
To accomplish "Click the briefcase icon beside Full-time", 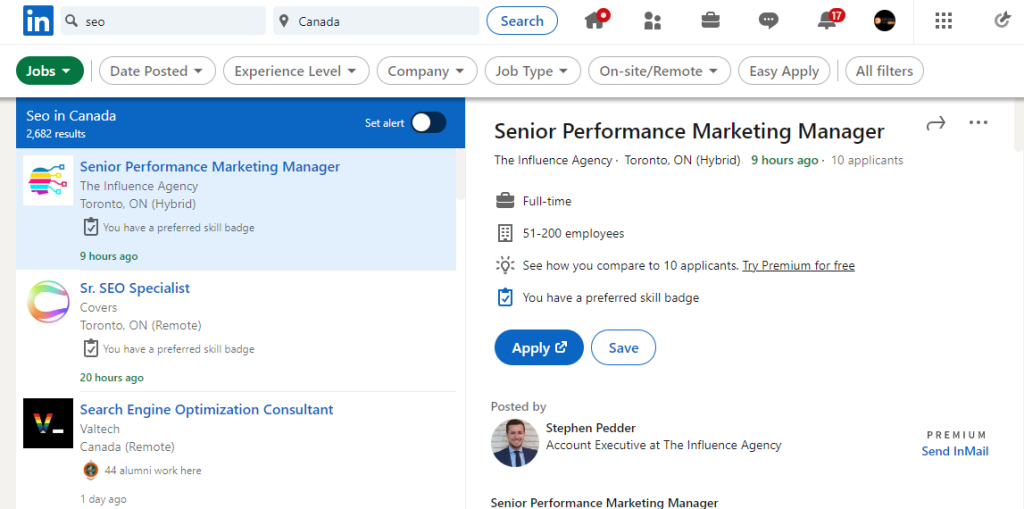I will 504,201.
